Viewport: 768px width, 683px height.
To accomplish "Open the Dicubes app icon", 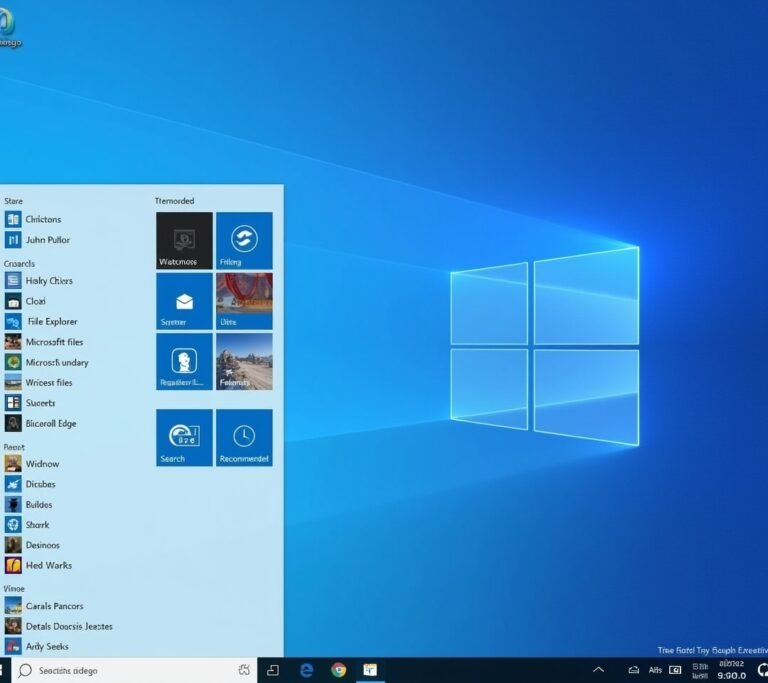I will pos(13,484).
